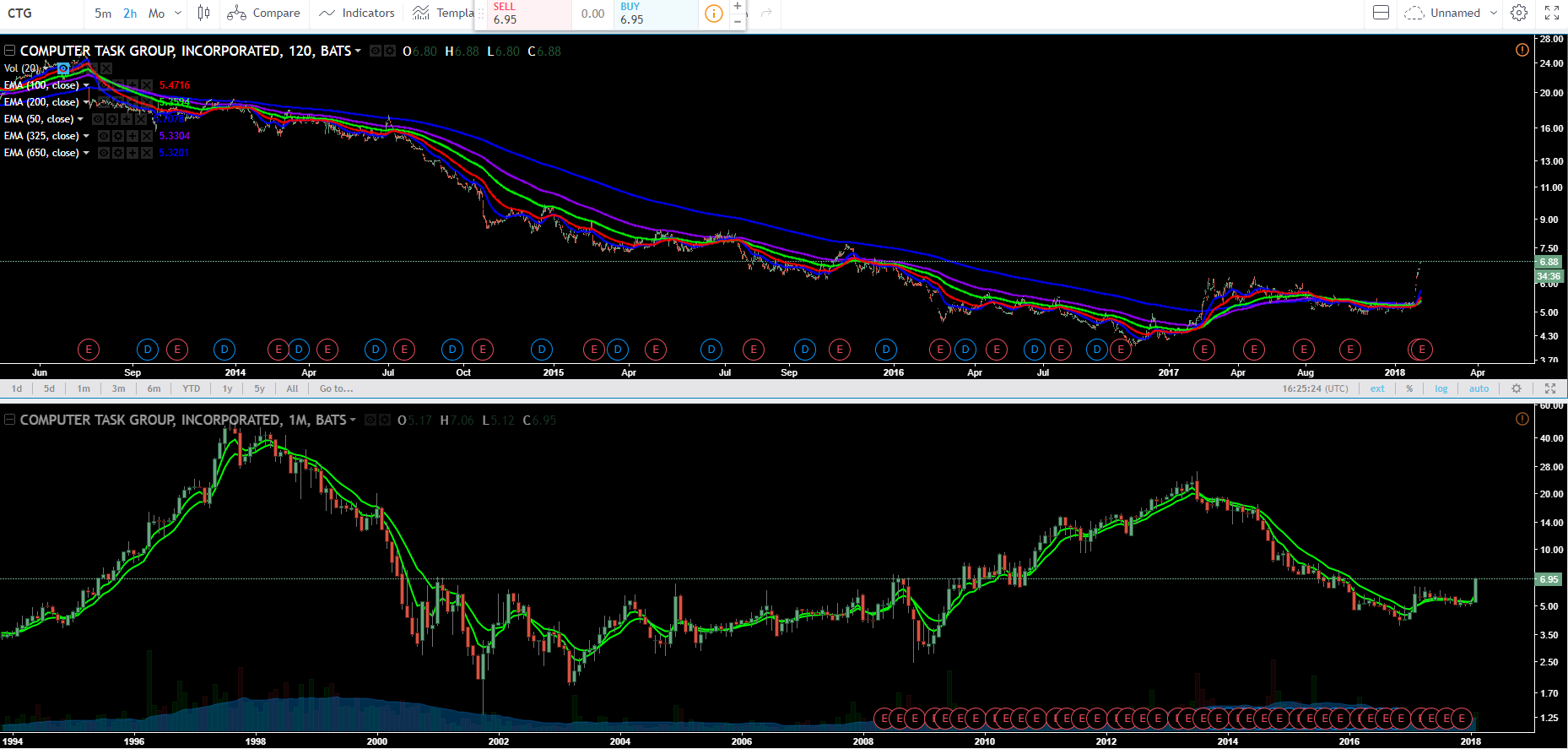Hide the EMA (325, close) indicator
The width and height of the screenshot is (1568, 749).
(x=104, y=136)
